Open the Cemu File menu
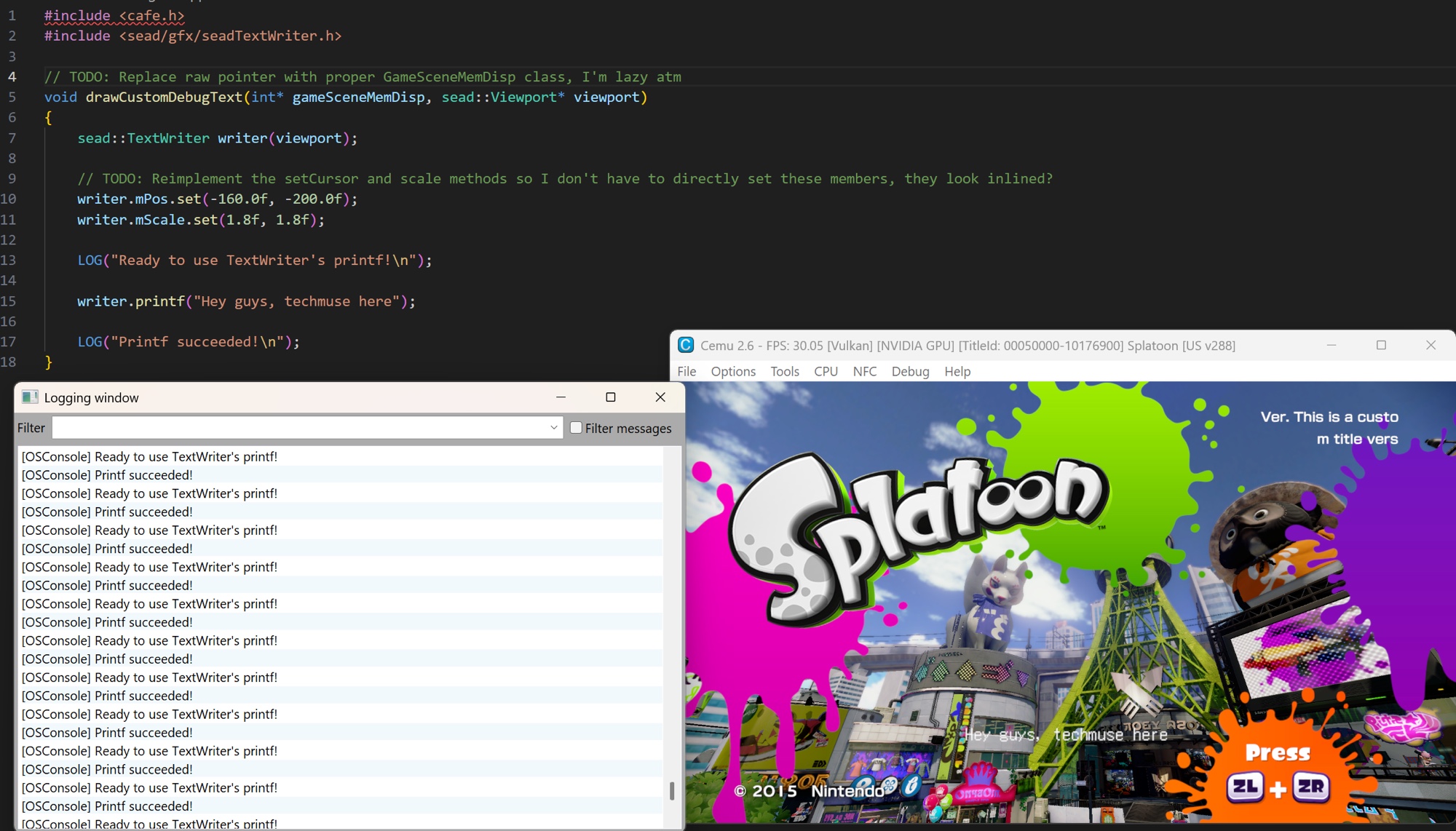 [x=686, y=371]
